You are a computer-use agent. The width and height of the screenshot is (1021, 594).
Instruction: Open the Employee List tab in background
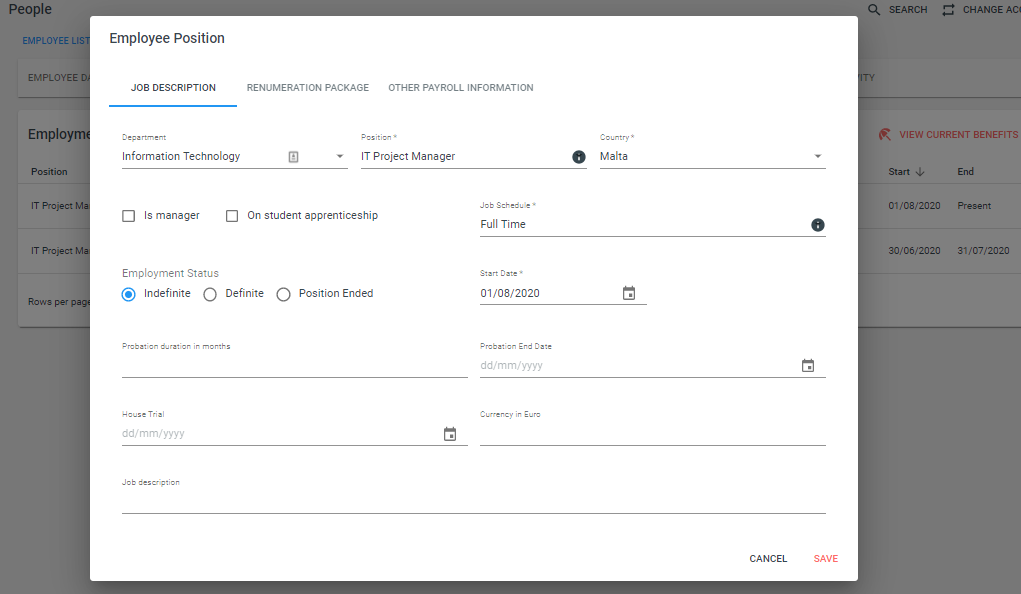tap(56, 40)
